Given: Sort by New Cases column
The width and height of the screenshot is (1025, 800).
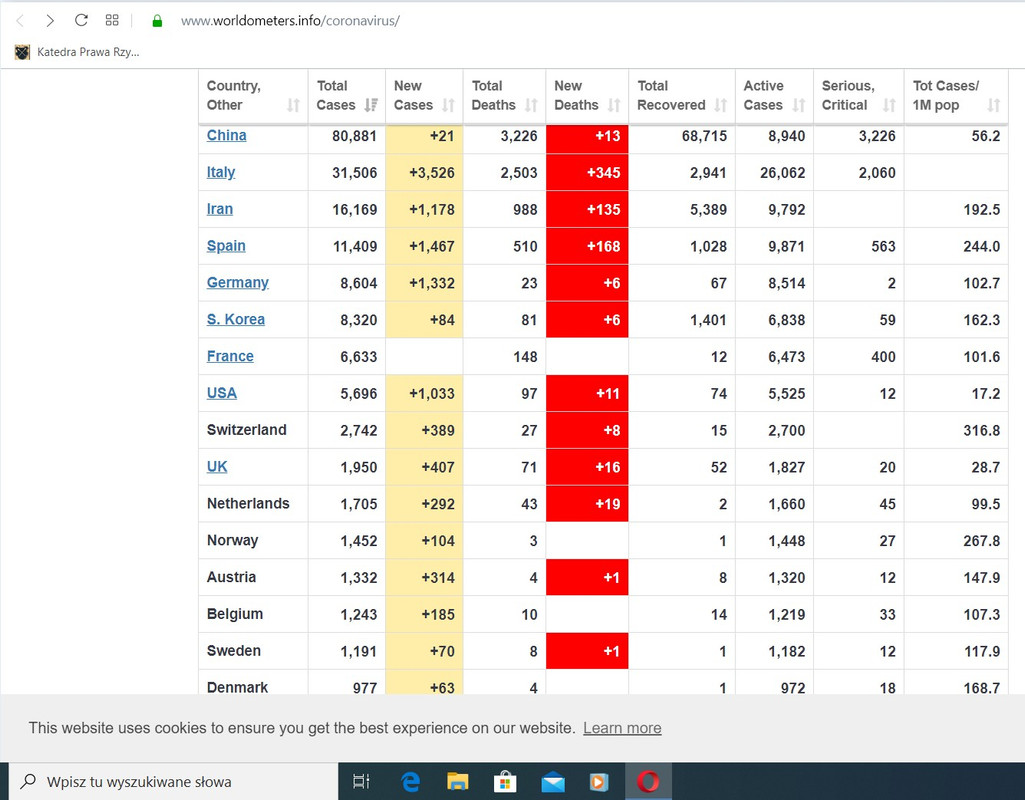Looking at the screenshot, I should click(x=424, y=96).
